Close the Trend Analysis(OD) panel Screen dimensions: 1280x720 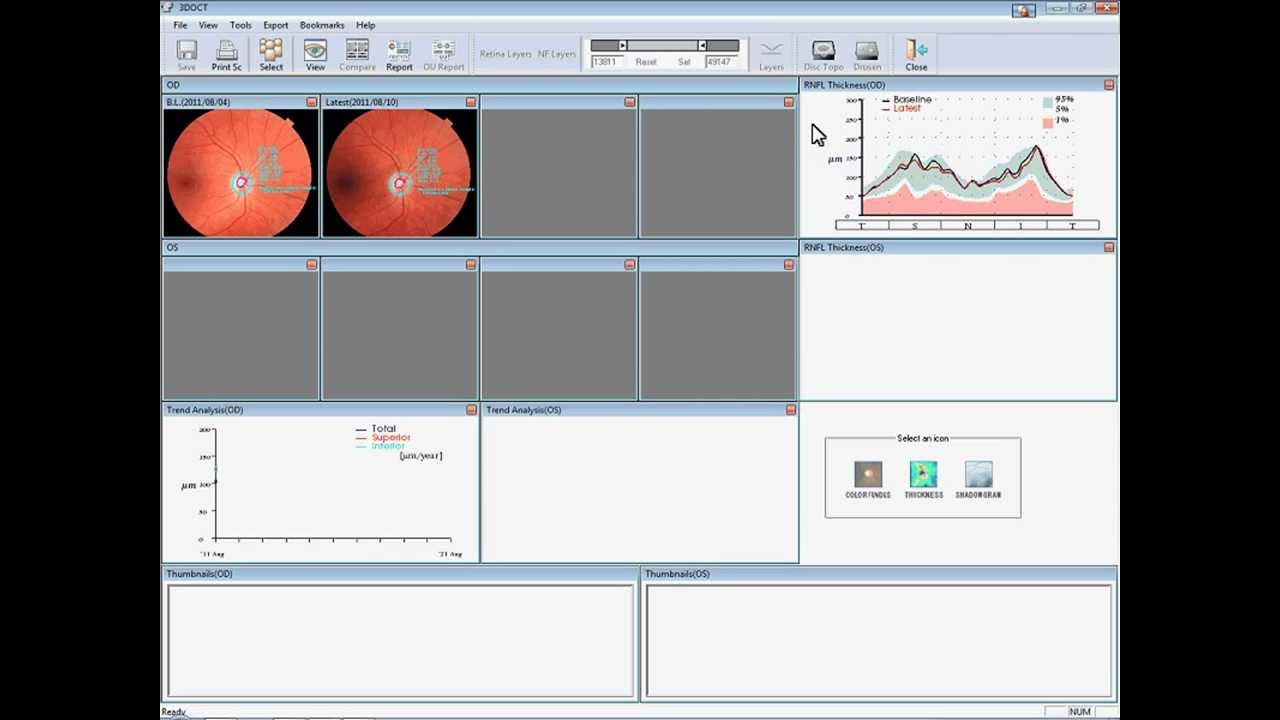coord(471,410)
